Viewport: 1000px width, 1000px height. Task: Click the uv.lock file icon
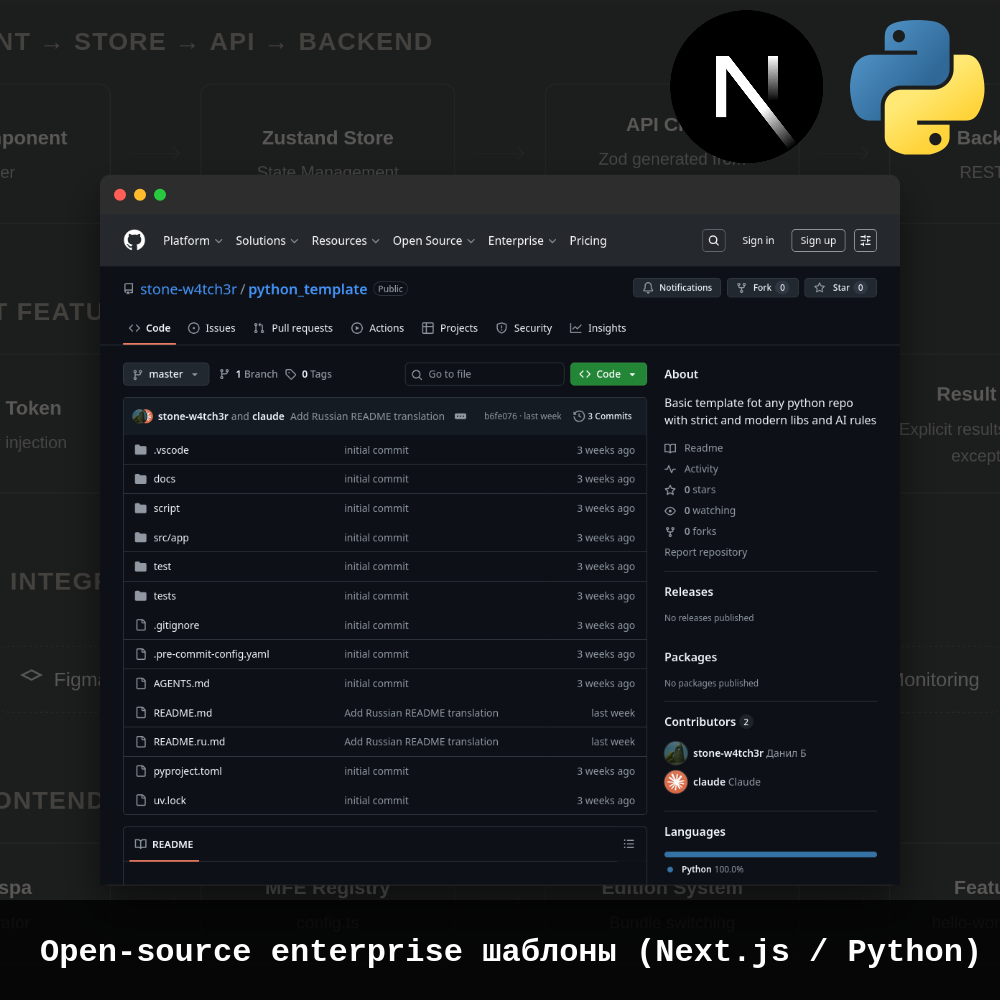[141, 800]
